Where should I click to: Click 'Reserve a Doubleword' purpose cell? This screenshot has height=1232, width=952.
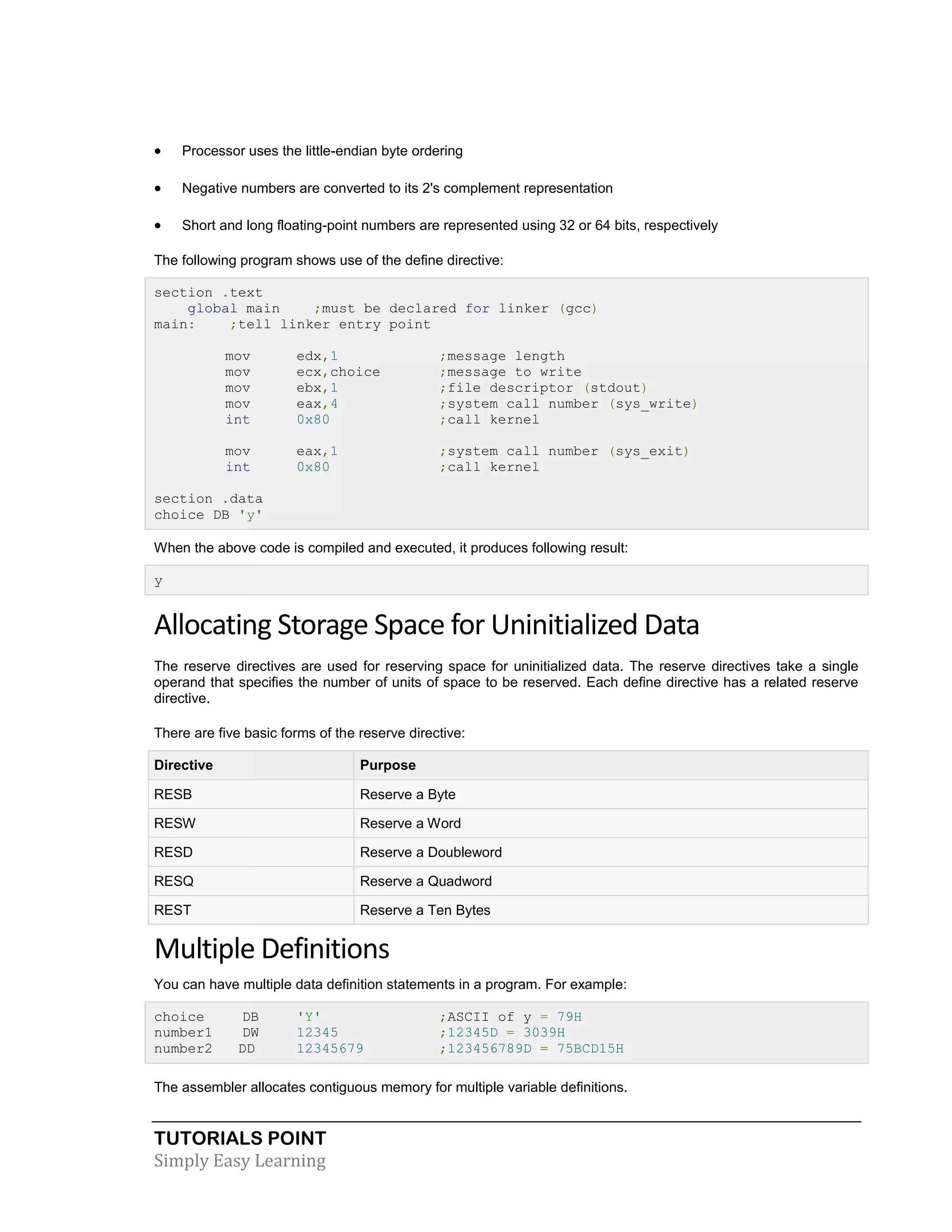(430, 852)
